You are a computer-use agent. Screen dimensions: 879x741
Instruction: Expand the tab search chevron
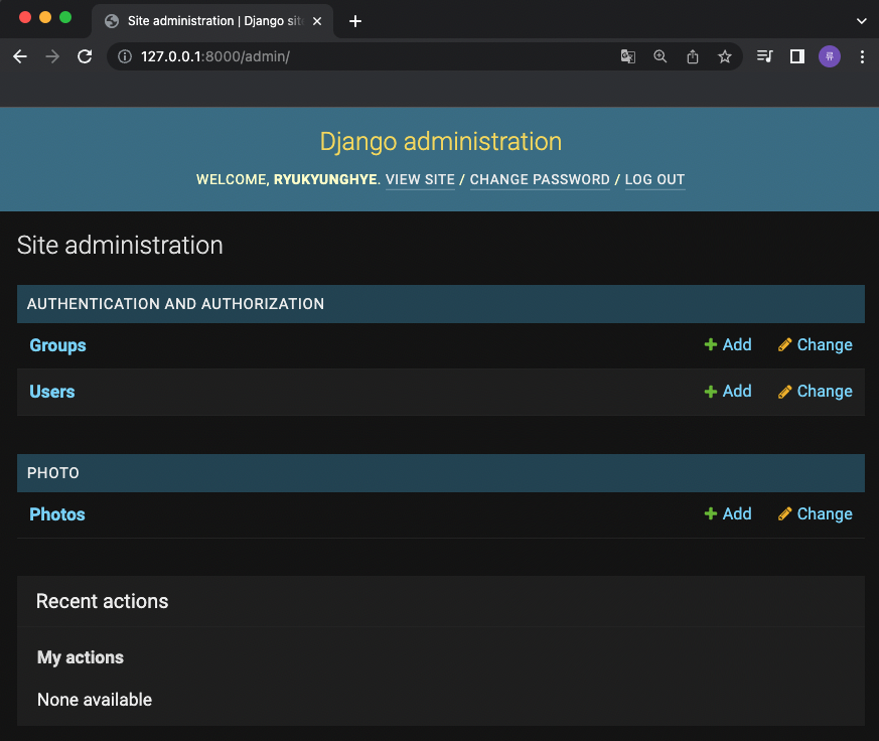[x=862, y=21]
